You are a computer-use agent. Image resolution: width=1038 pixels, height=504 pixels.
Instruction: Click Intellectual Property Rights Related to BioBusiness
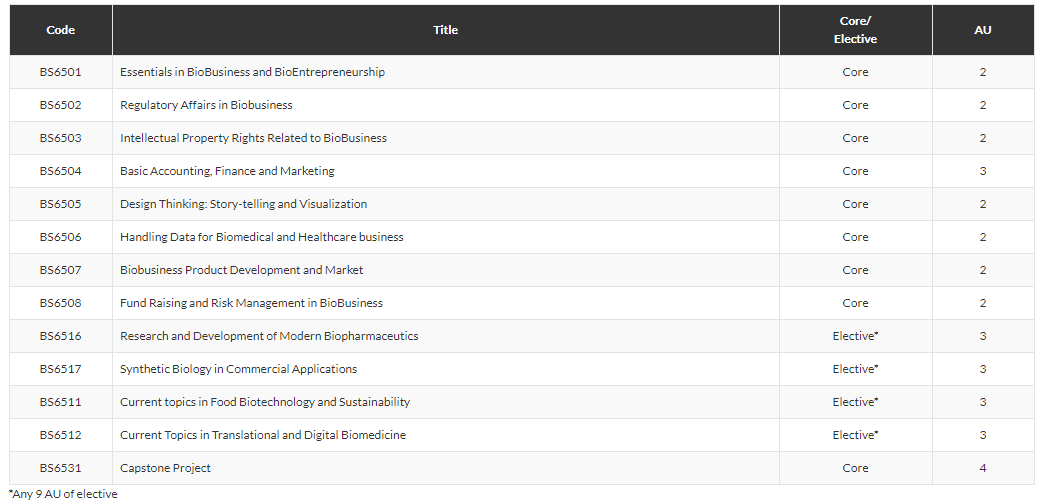click(x=253, y=138)
